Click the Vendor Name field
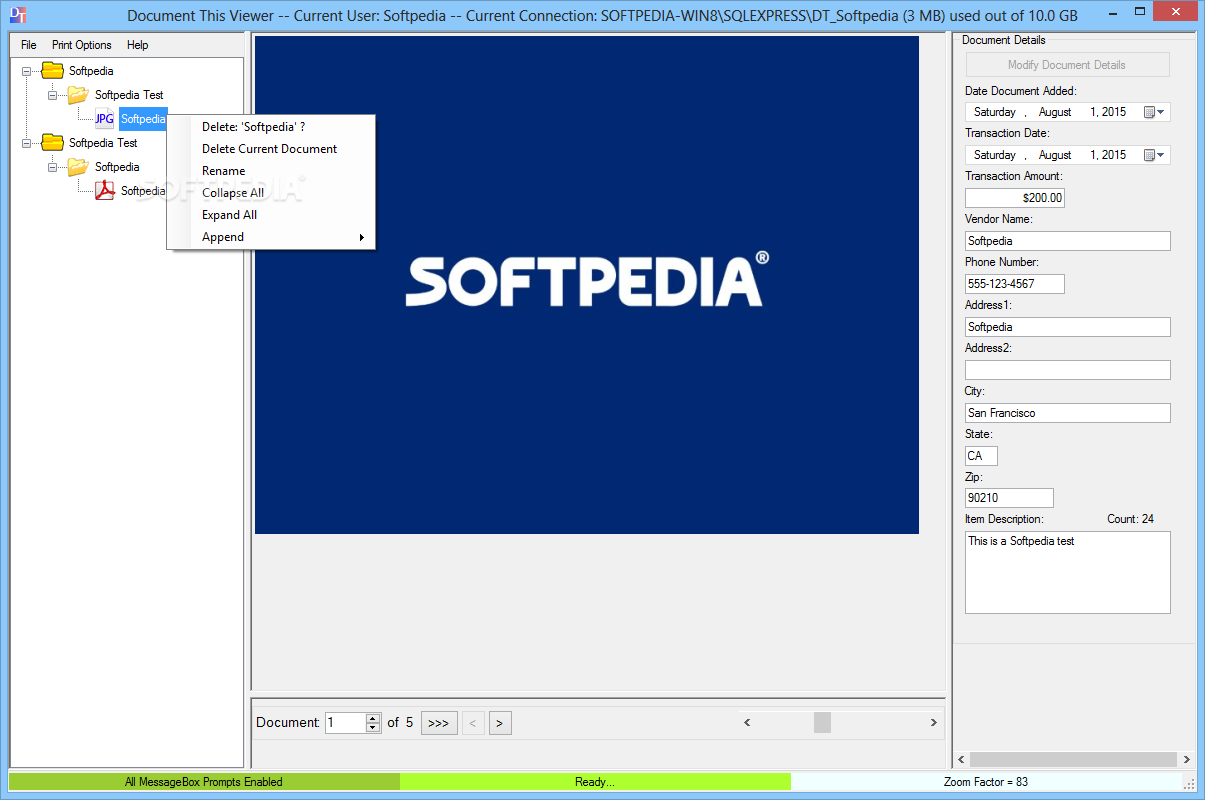Image resolution: width=1205 pixels, height=800 pixels. tap(1067, 241)
